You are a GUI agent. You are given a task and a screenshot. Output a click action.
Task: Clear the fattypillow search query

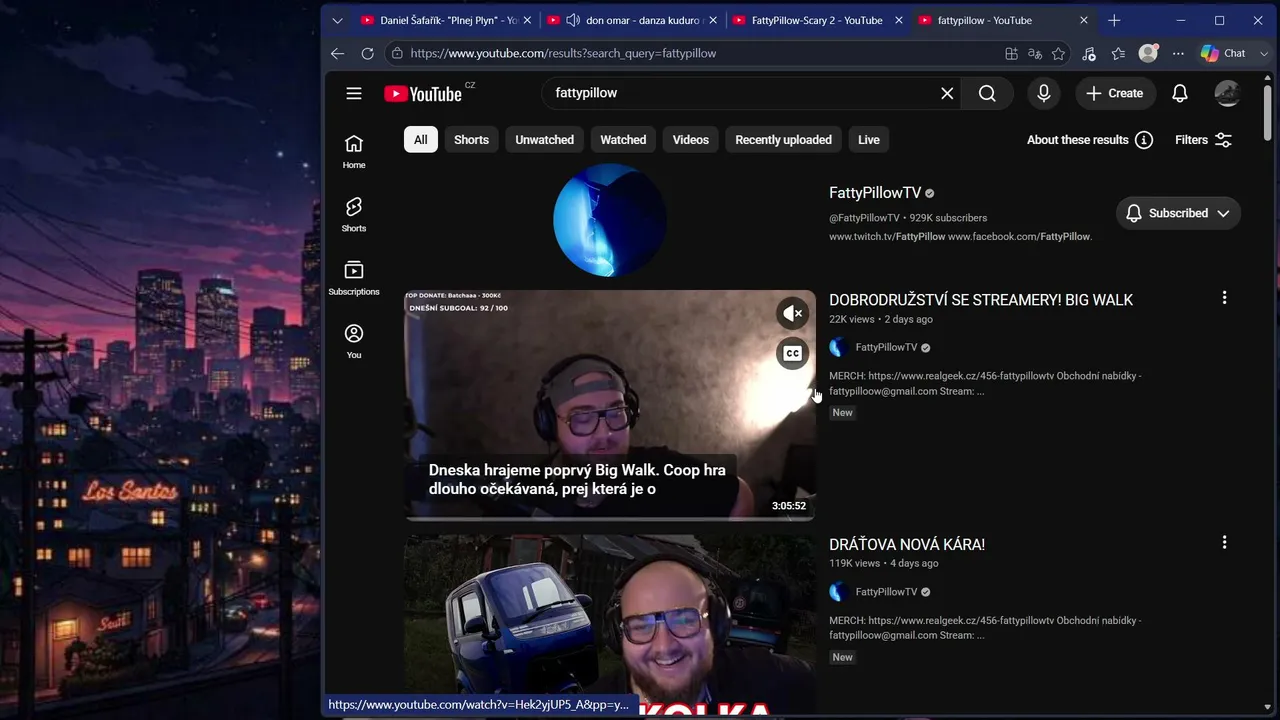947,93
